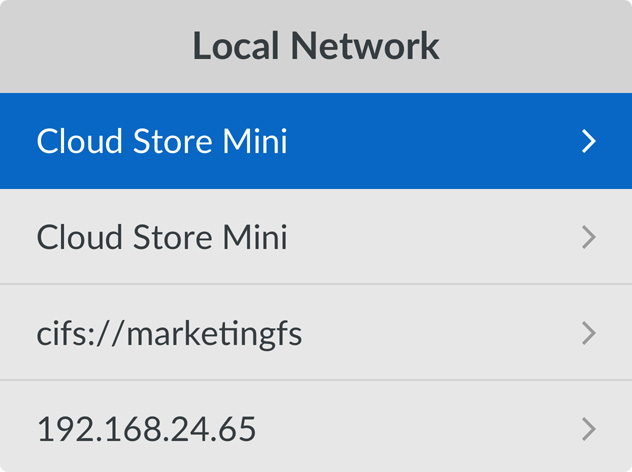
Task: Click the 192.168.24.65 address text
Action: coord(146,429)
